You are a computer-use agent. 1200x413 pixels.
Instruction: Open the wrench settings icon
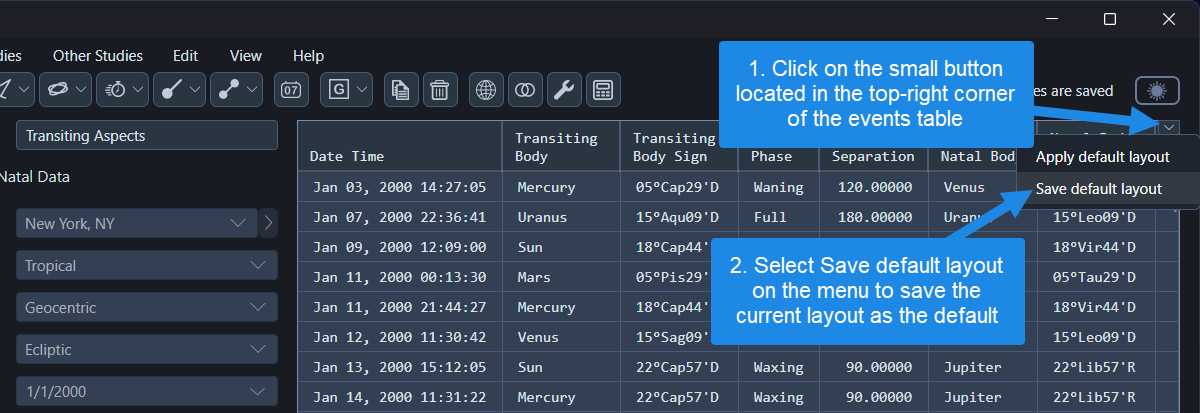point(563,89)
